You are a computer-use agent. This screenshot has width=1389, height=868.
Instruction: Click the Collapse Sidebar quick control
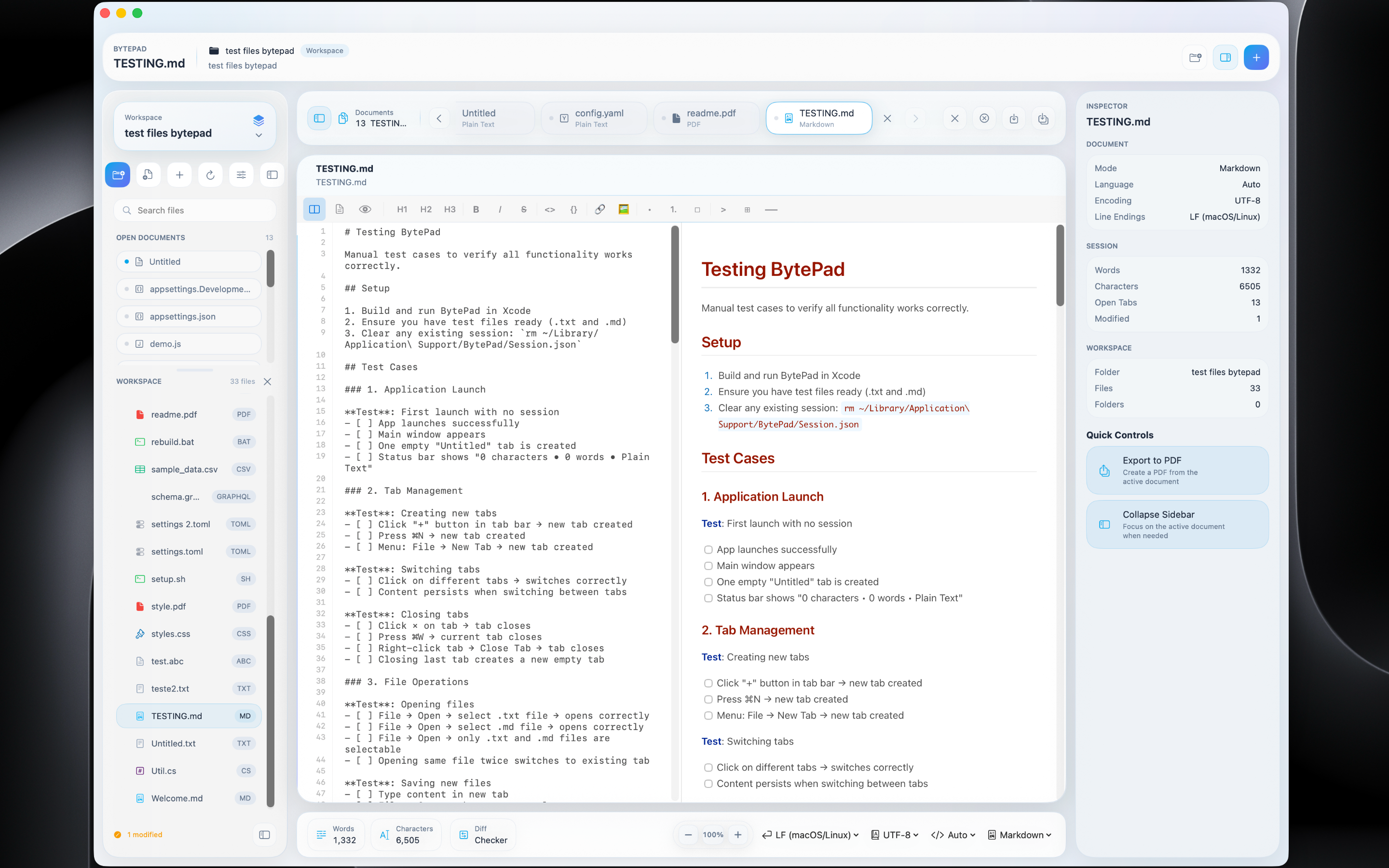pos(1176,524)
